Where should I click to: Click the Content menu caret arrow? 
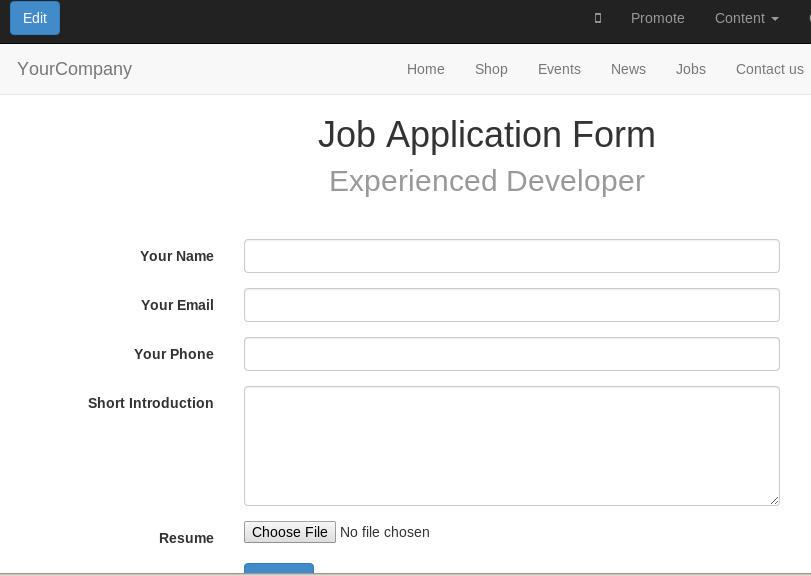(774, 19)
